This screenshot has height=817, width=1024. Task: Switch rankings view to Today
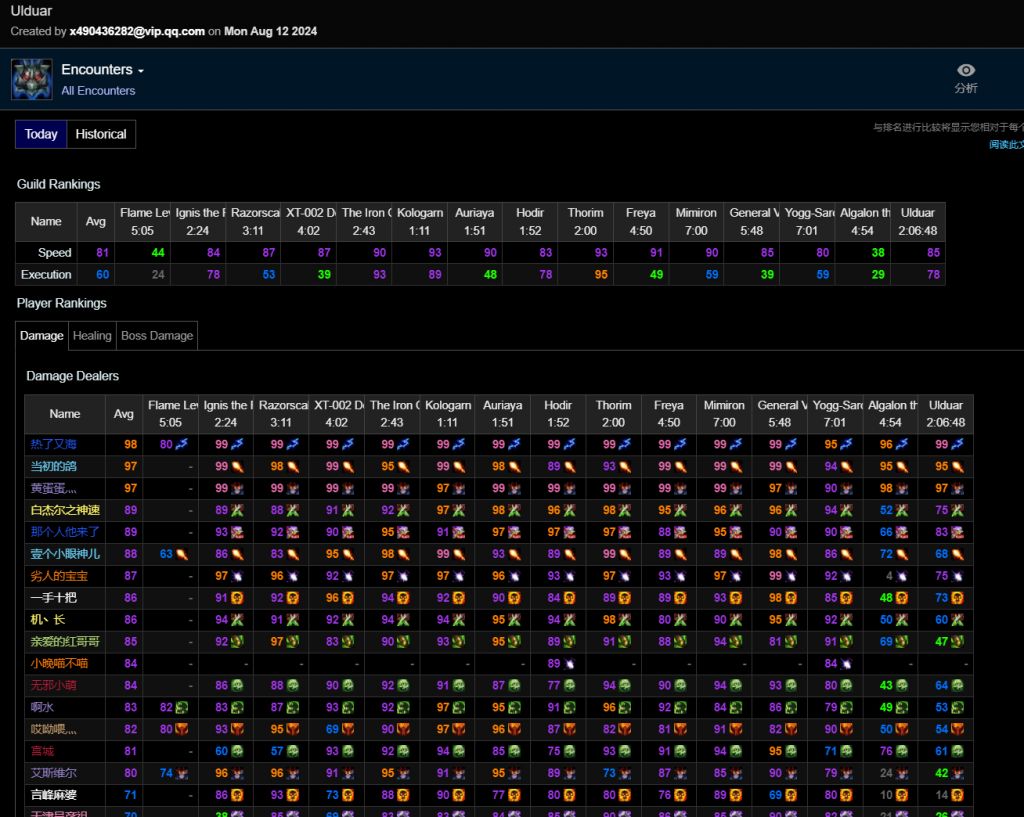[x=41, y=134]
